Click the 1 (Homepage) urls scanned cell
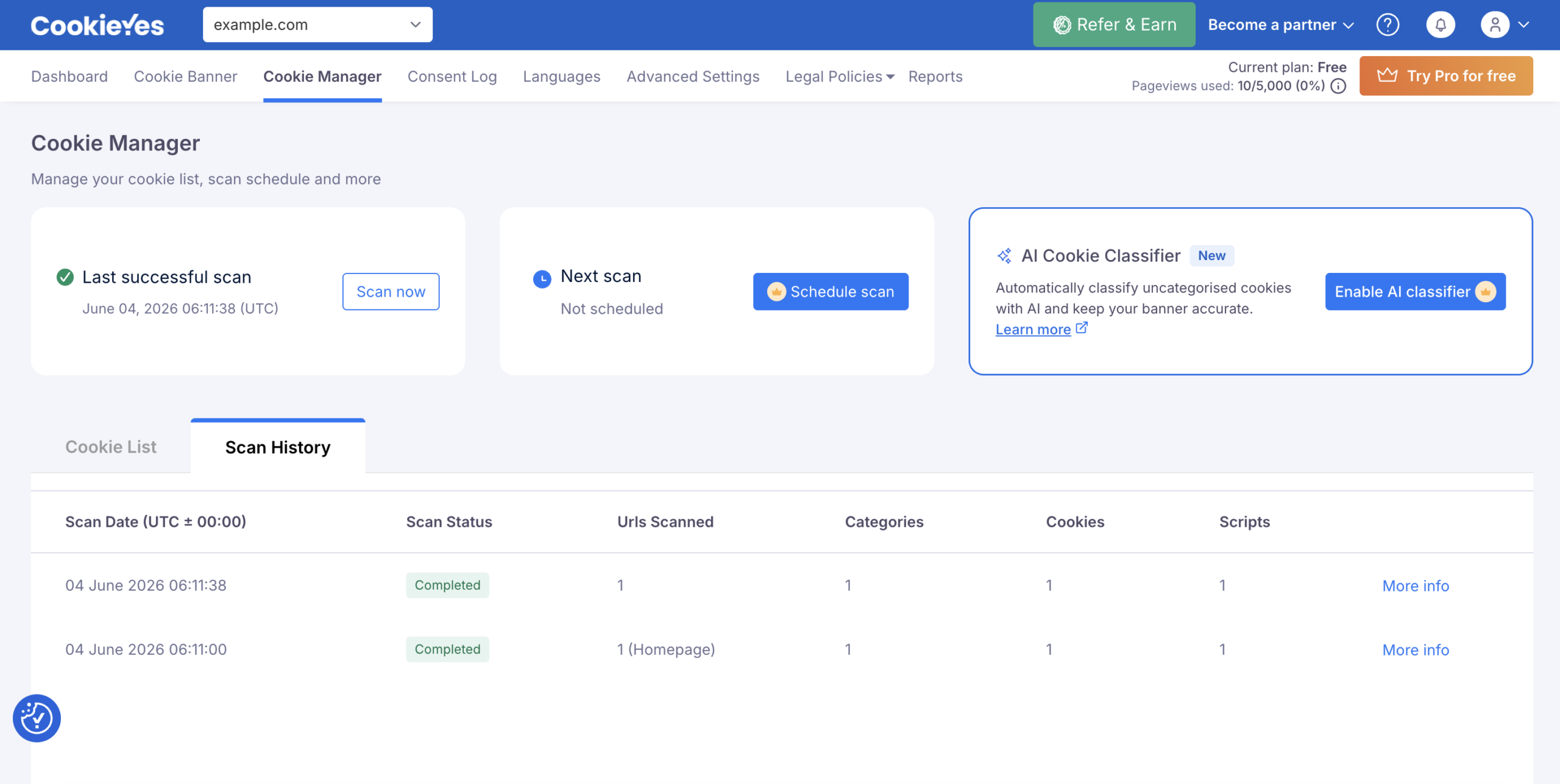This screenshot has height=784, width=1560. [x=665, y=649]
